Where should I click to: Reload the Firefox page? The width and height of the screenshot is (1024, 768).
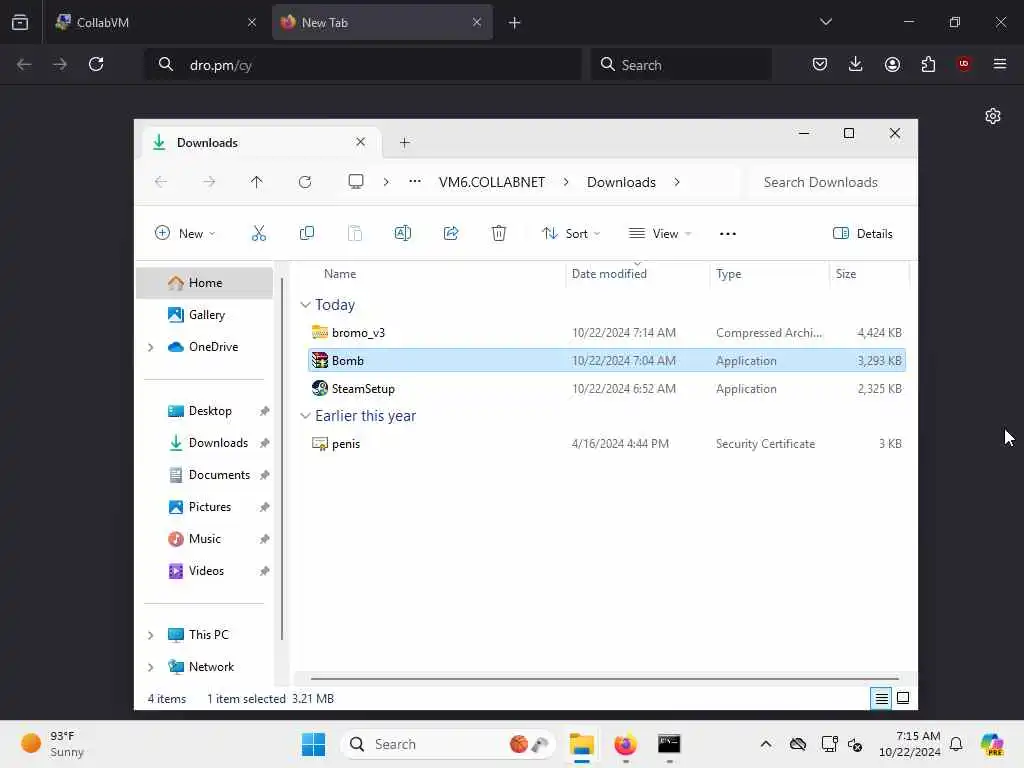tap(96, 64)
